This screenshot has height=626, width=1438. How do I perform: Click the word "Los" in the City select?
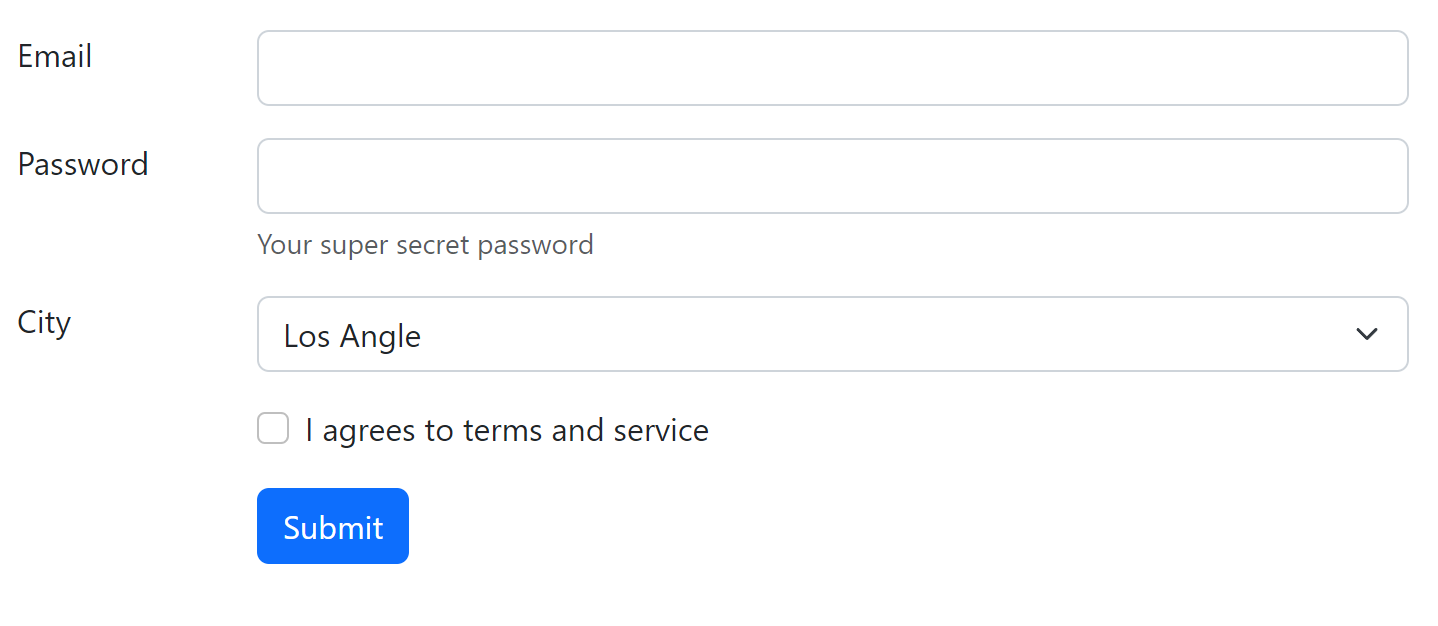(306, 336)
